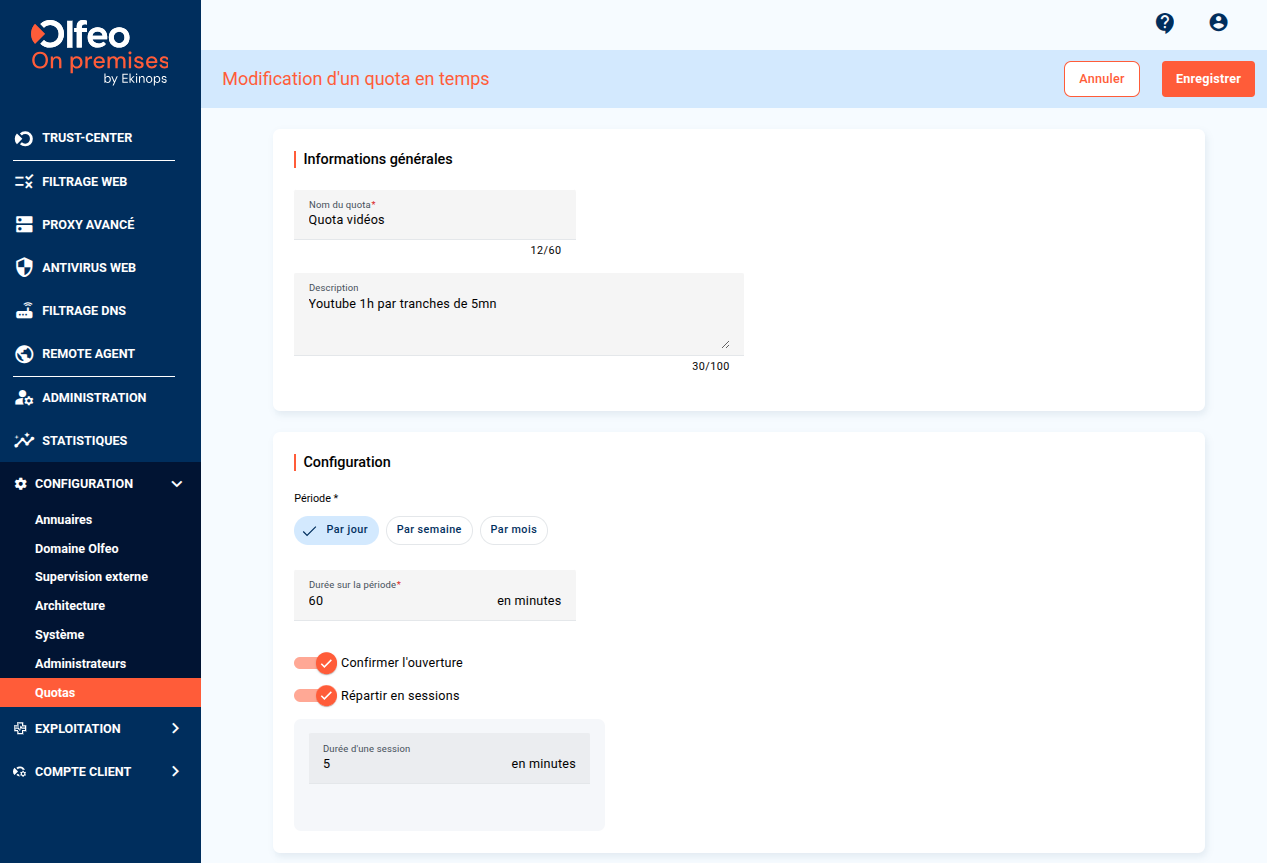Click the Antivirus Web shield icon
This screenshot has width=1267, height=863.
point(24,268)
